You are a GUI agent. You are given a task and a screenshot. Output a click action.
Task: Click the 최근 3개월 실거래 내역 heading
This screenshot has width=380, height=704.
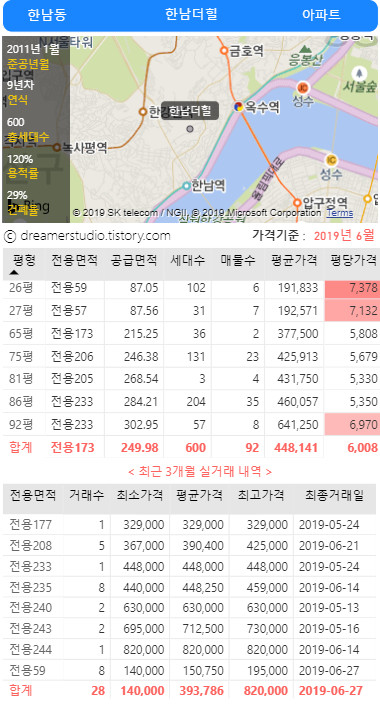[199, 471]
